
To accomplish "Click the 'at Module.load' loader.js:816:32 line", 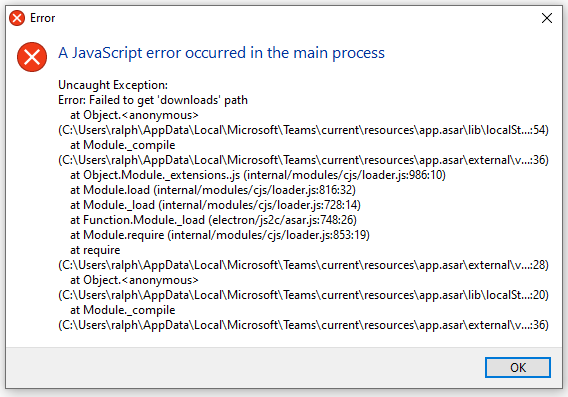I will coord(213,190).
